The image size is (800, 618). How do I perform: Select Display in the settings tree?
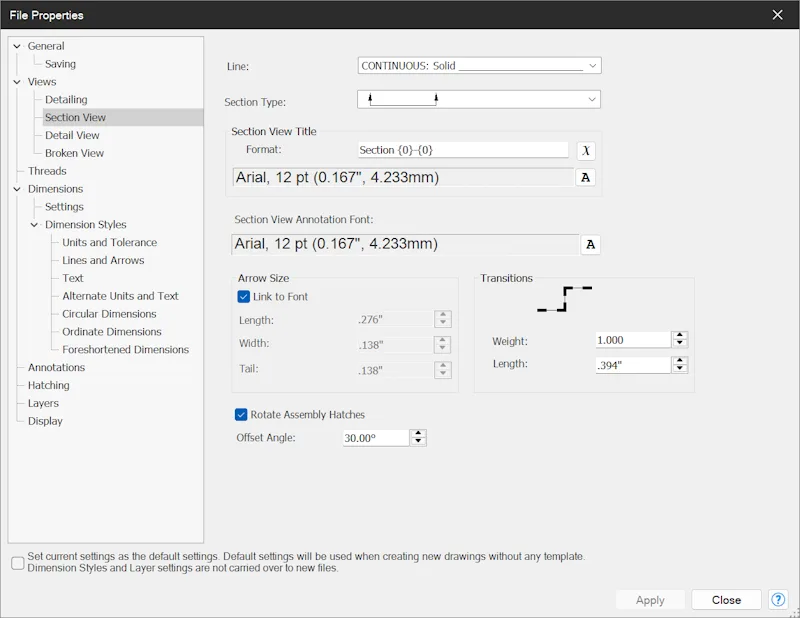45,421
